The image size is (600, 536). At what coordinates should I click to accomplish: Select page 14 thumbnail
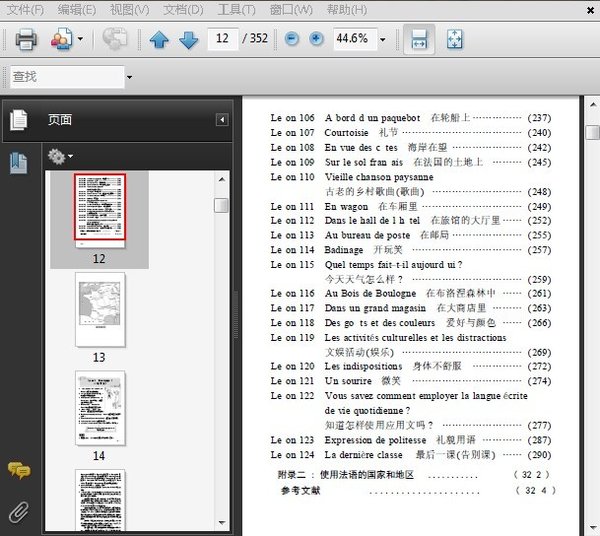(x=100, y=408)
